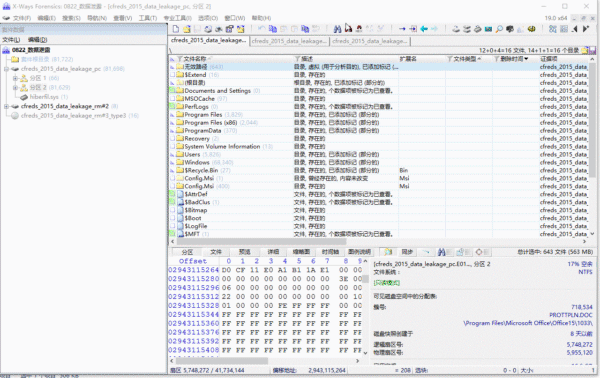This screenshot has width=600, height=378.
Task: Tick the checkbox for $LogFile row
Action: [173, 226]
